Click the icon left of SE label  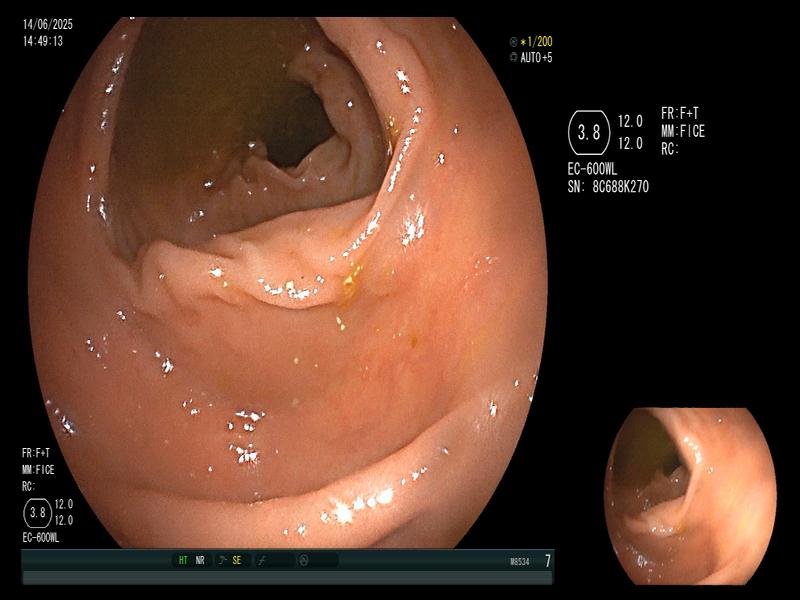222,560
